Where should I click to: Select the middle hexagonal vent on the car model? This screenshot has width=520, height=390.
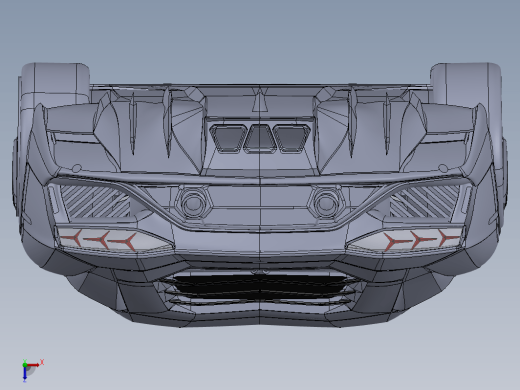(260, 139)
